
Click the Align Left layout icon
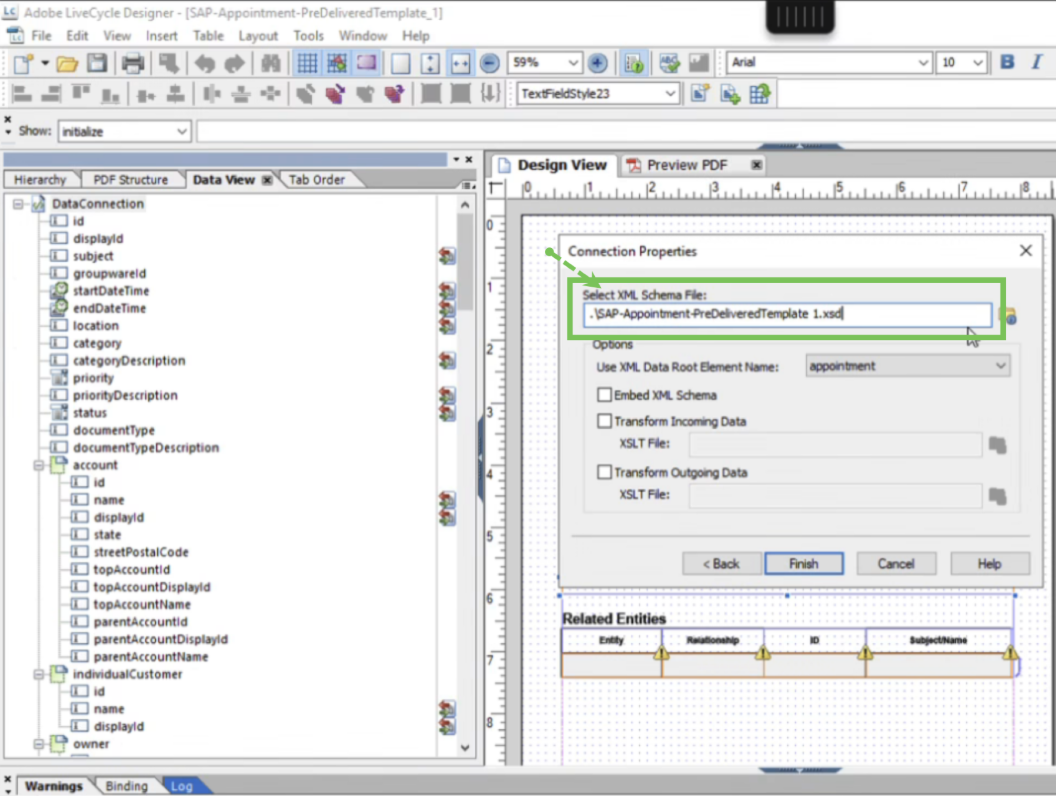tap(22, 94)
